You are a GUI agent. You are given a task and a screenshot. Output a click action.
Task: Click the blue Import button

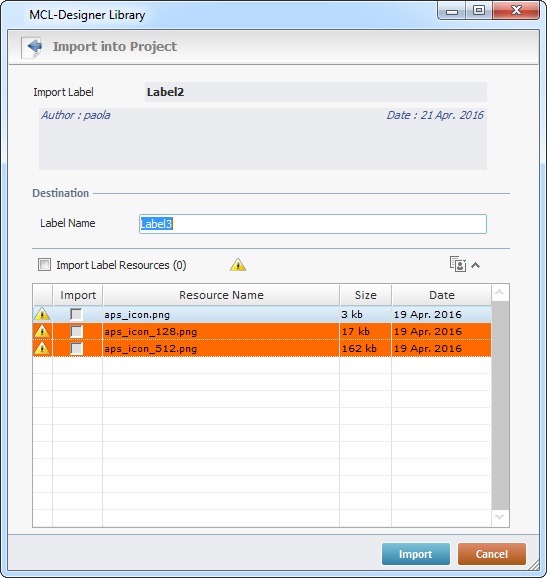(x=416, y=554)
